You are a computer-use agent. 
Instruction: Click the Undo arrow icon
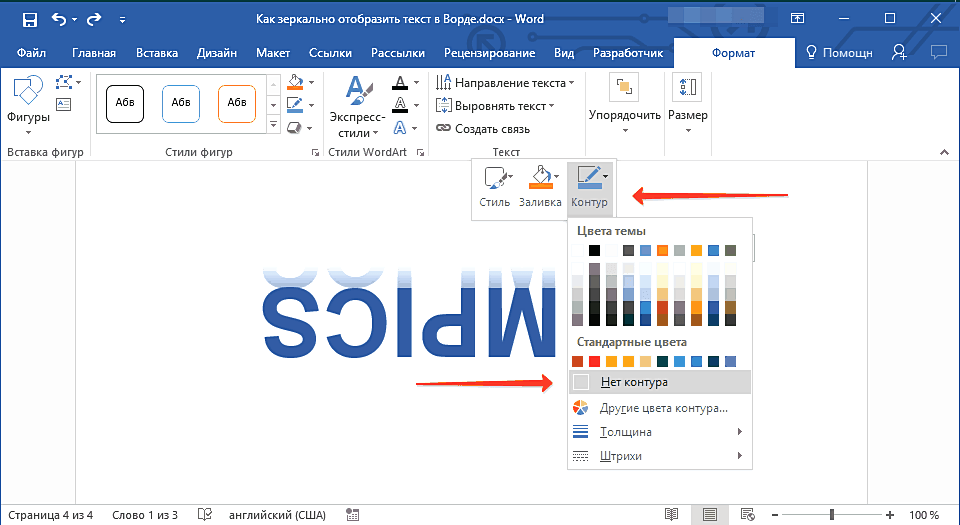click(59, 19)
